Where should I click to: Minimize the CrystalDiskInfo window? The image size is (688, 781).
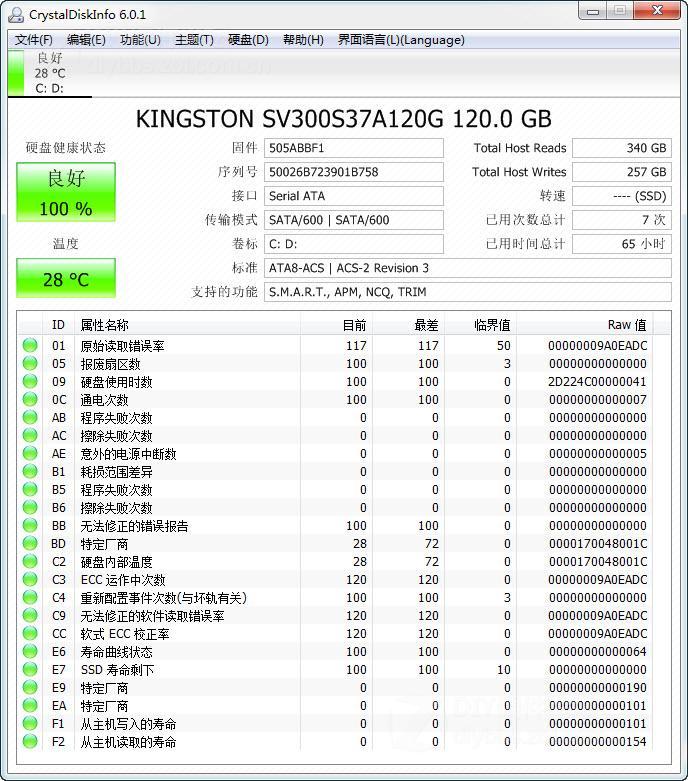click(593, 11)
